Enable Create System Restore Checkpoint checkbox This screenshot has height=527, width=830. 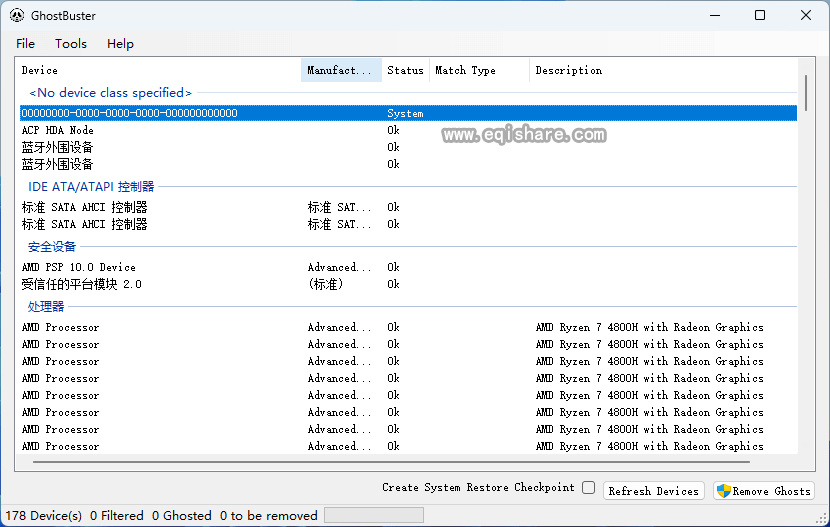(588, 488)
